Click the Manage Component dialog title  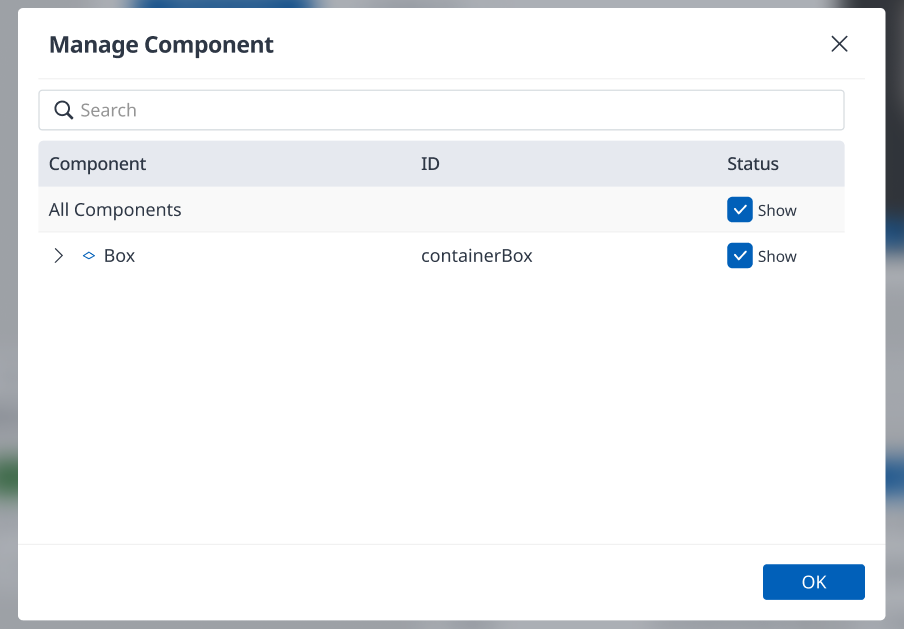tap(161, 44)
